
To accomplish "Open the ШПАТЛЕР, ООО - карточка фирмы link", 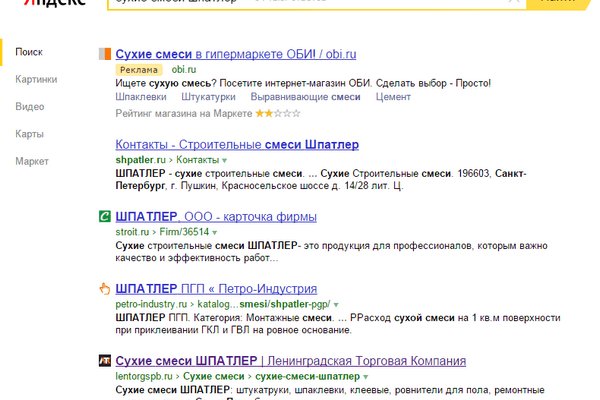I will coord(216,216).
